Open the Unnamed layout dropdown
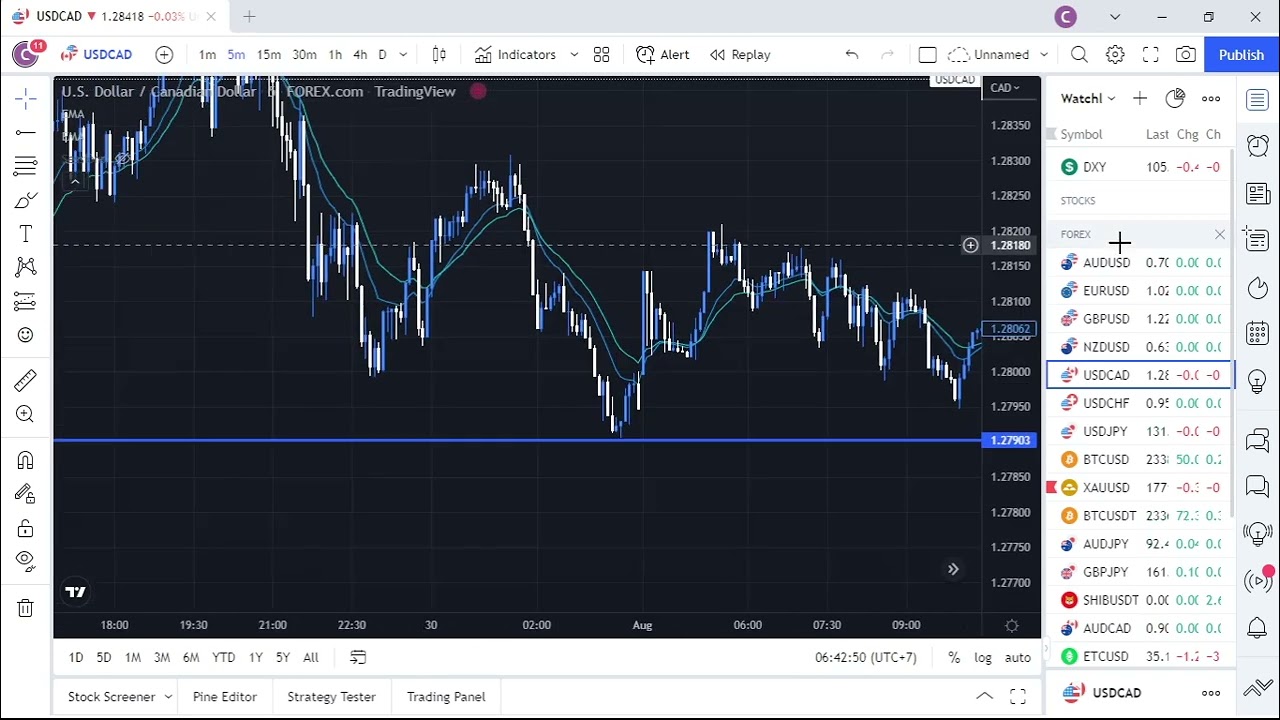Screen dimensions: 1280x720 (x=998, y=55)
